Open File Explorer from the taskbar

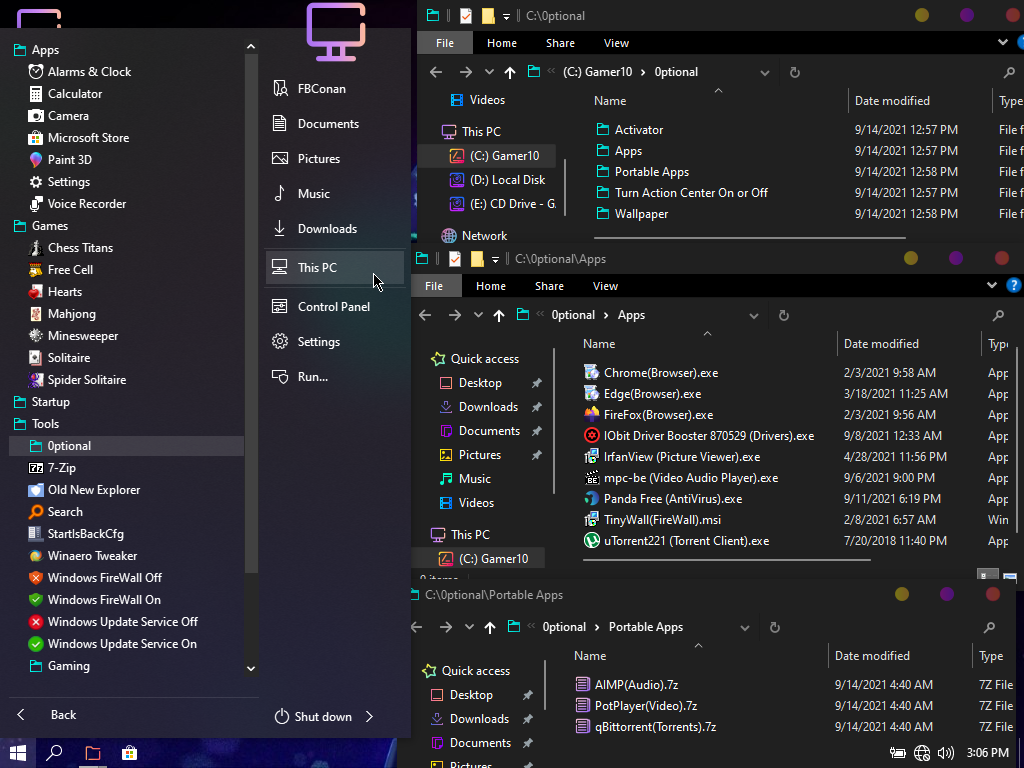pyautogui.click(x=93, y=753)
